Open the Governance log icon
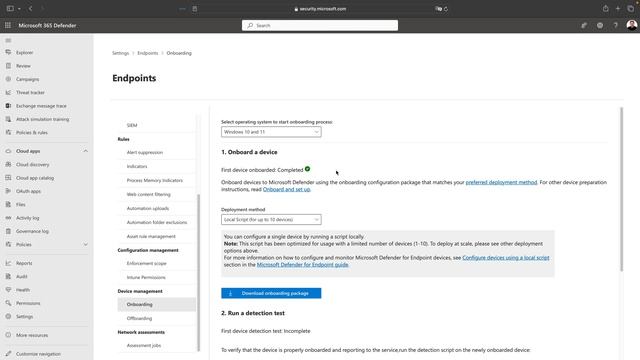Screen dimensions: 640x360 [x=8, y=231]
